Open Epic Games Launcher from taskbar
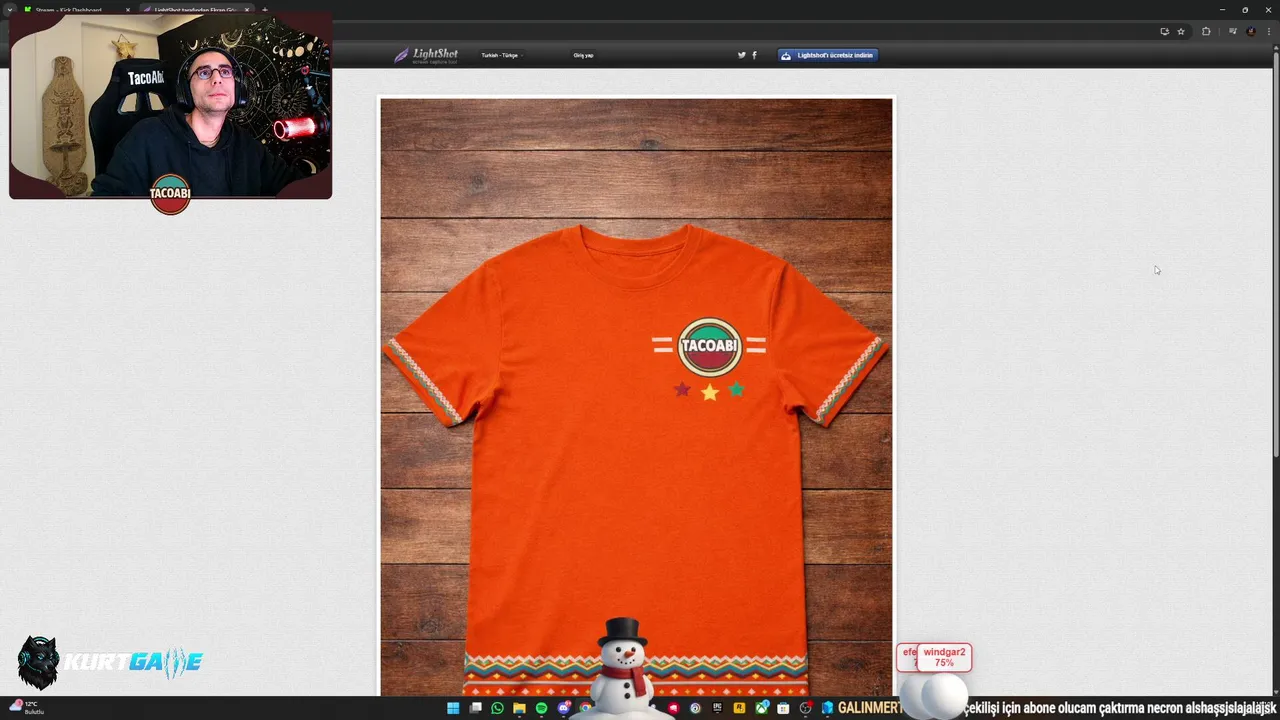Screen dimensions: 1280x720 pyautogui.click(x=717, y=708)
